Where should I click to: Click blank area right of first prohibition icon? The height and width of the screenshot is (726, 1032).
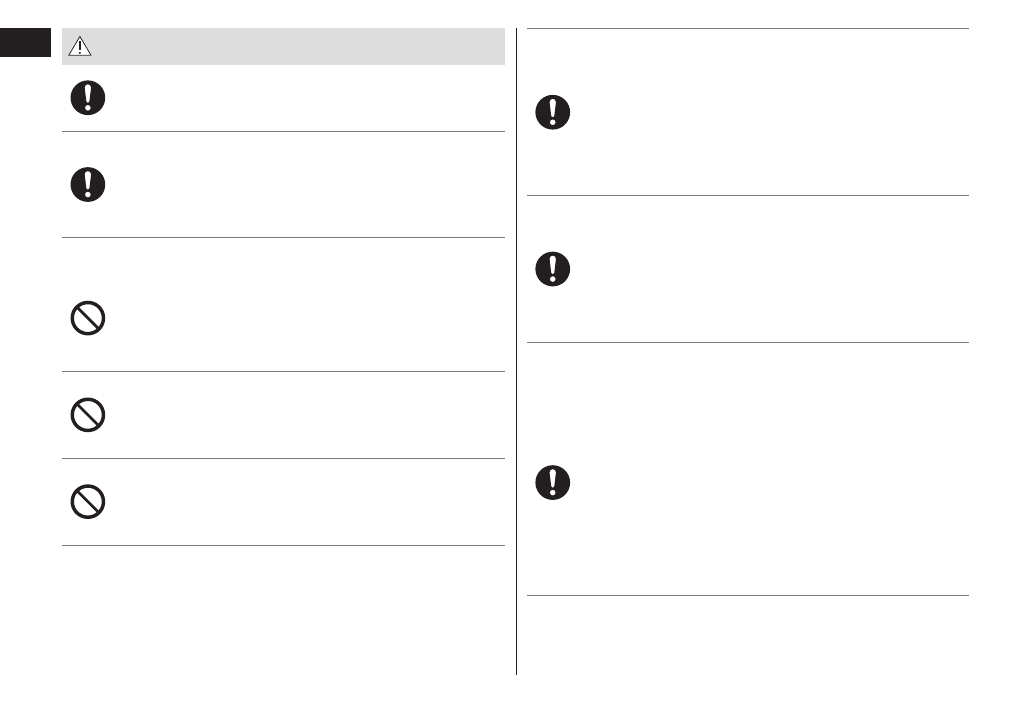click(x=300, y=318)
